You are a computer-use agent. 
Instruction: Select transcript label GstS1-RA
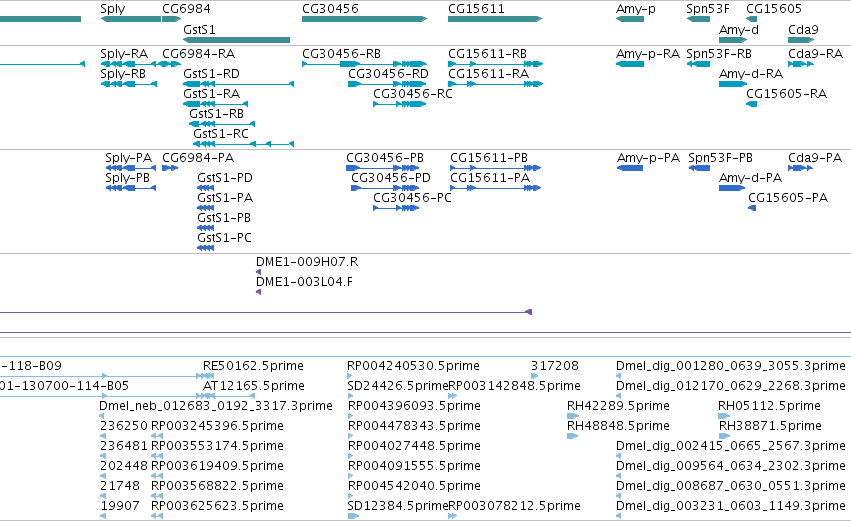pyautogui.click(x=211, y=94)
